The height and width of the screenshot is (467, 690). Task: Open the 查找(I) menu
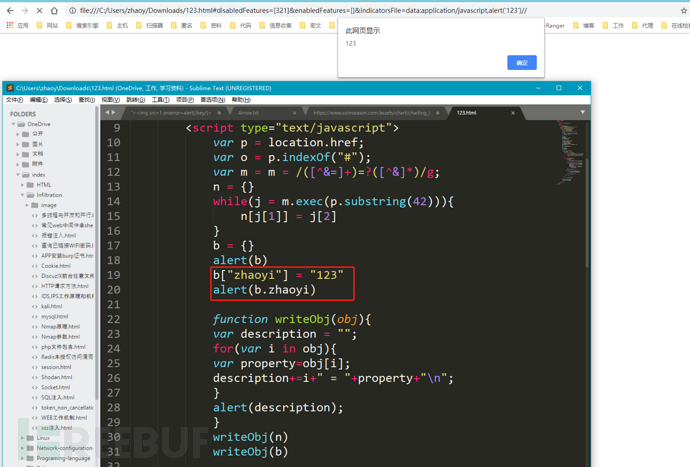87,100
